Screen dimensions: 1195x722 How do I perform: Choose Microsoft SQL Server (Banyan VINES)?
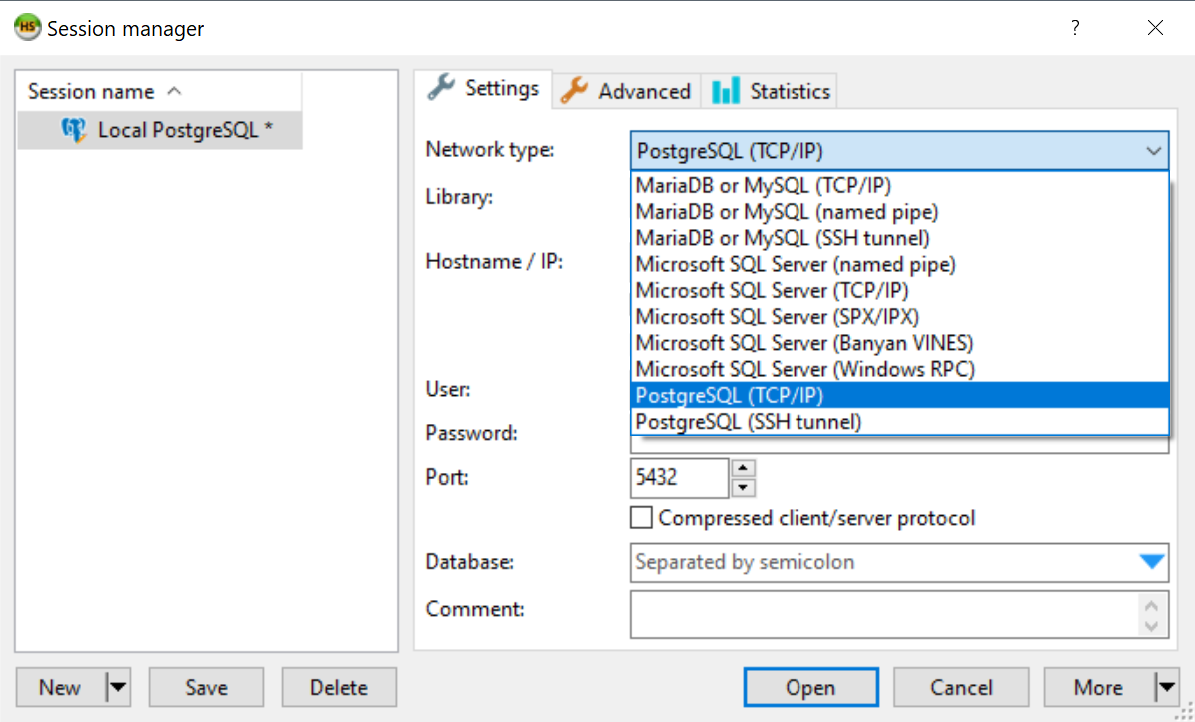(899, 343)
